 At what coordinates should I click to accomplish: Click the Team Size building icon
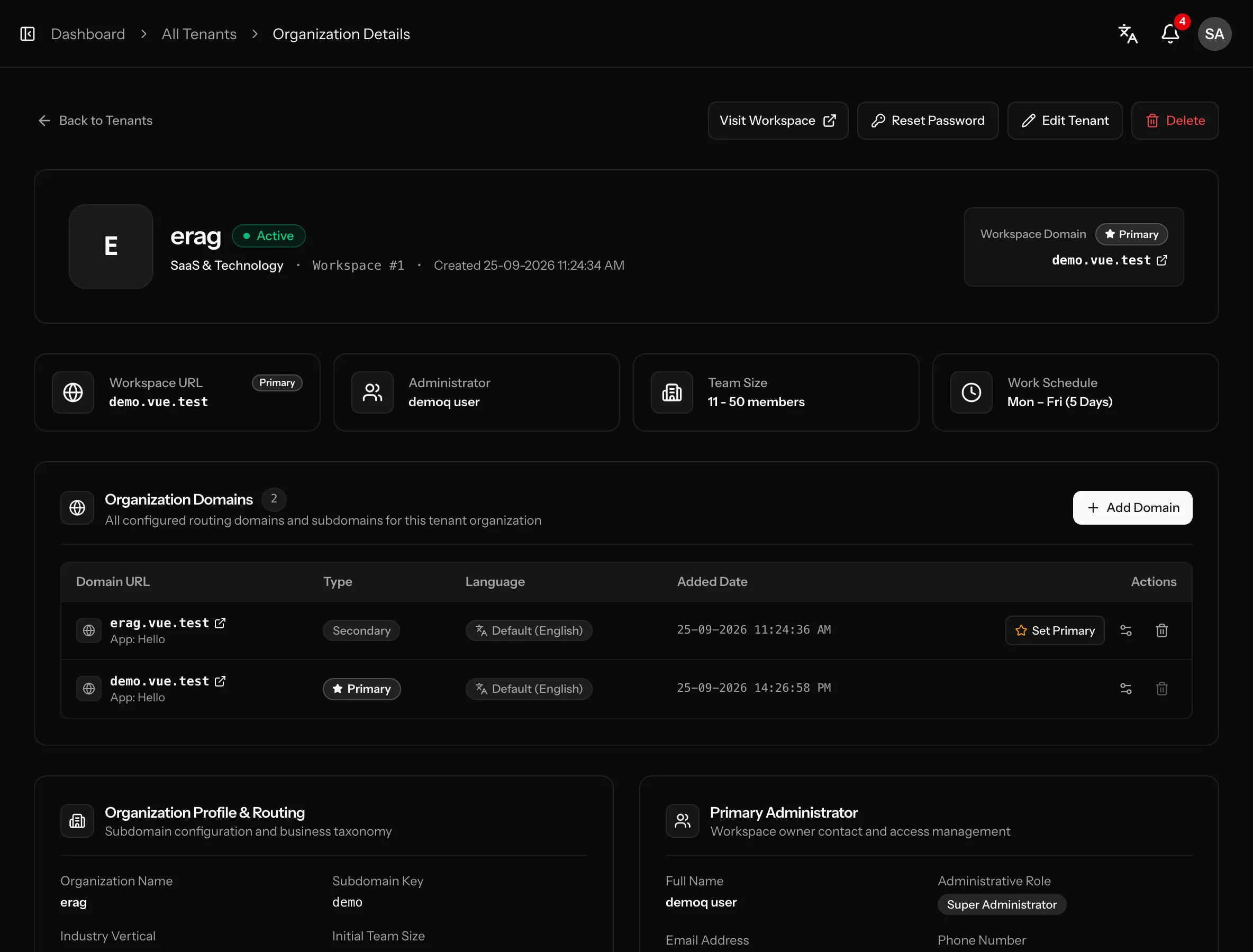tap(672, 392)
